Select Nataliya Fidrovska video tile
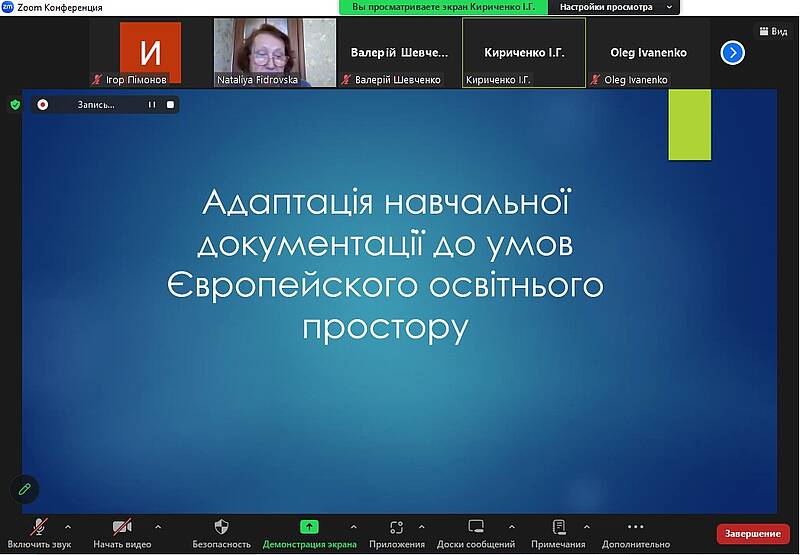The image size is (800, 555). [x=274, y=53]
